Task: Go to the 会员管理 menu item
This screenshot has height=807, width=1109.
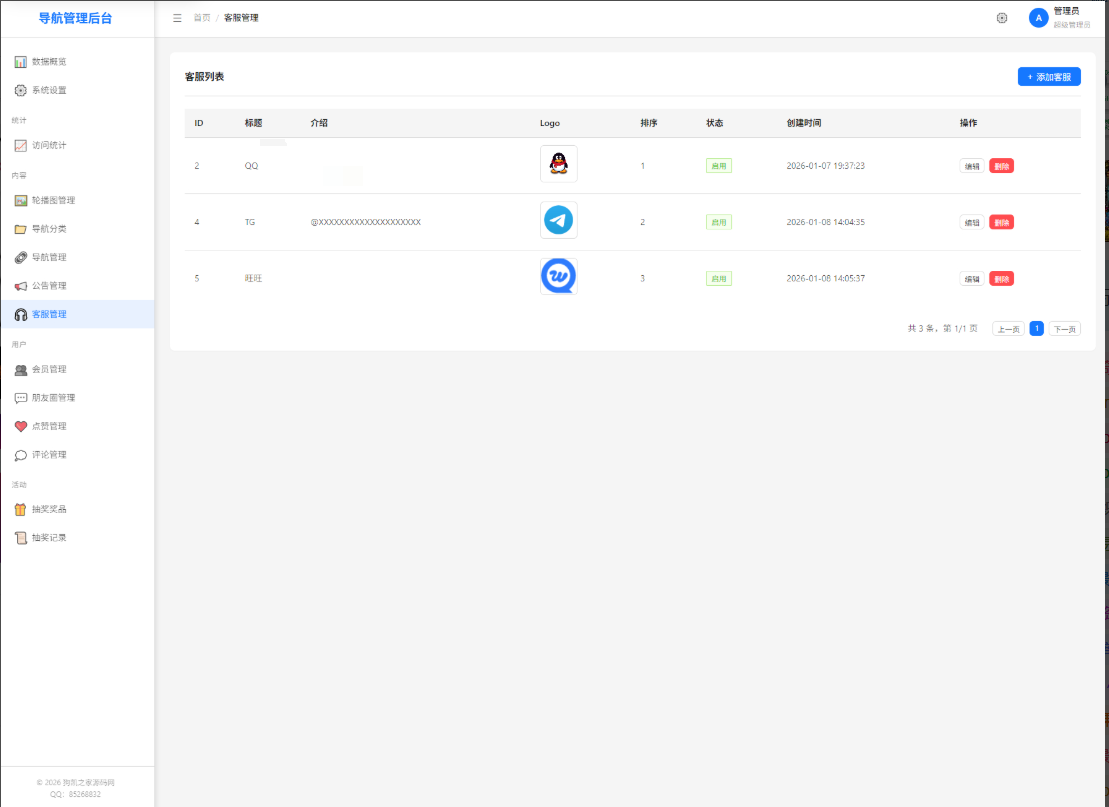Action: point(48,369)
